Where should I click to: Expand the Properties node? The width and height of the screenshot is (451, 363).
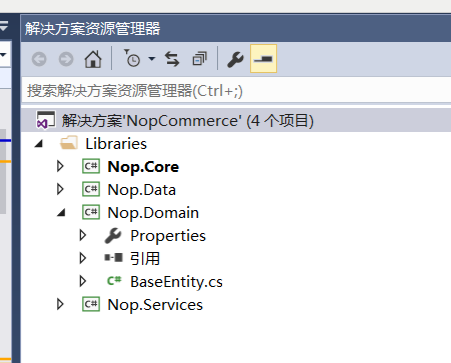(x=83, y=235)
